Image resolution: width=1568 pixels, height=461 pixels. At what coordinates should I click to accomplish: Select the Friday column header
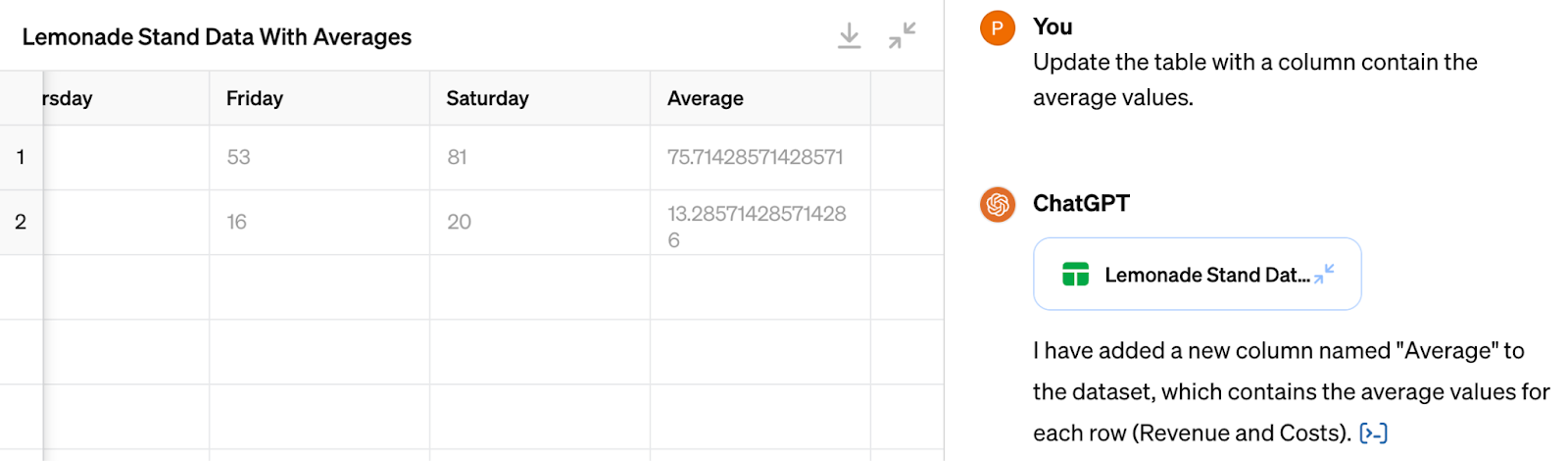pyautogui.click(x=319, y=98)
